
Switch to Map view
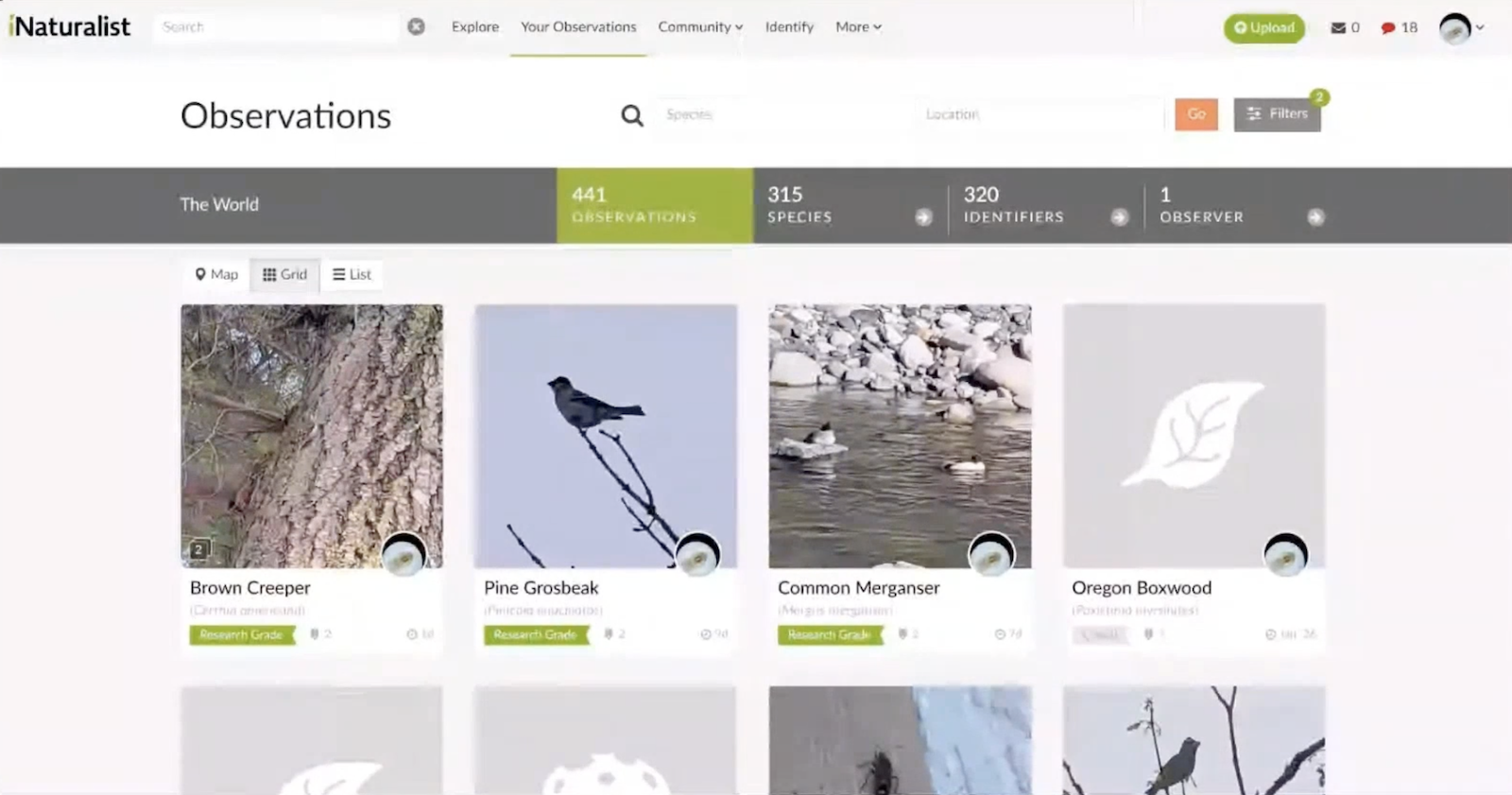[216, 274]
